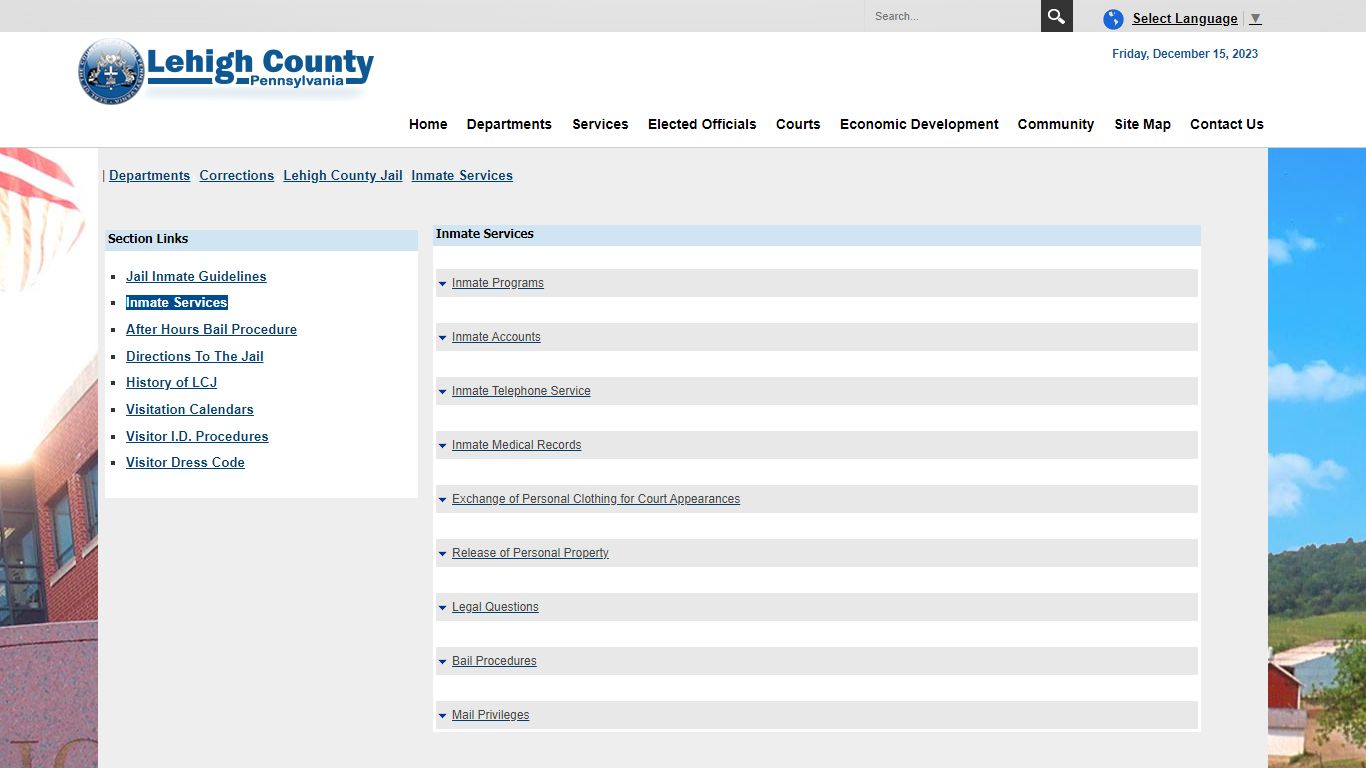Open Visitation Calendars link
This screenshot has width=1366, height=768.
(190, 409)
